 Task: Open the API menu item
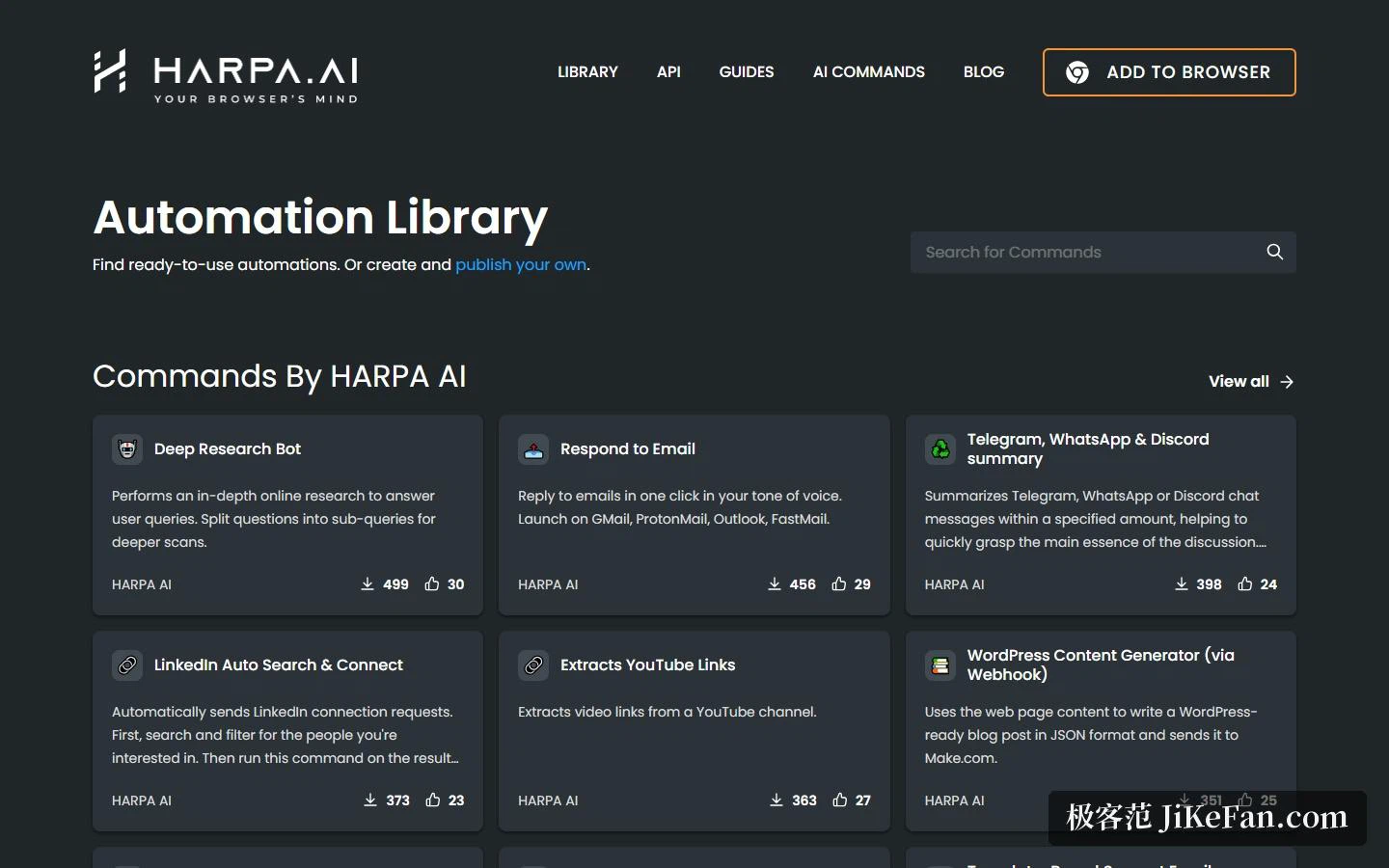pyautogui.click(x=668, y=72)
